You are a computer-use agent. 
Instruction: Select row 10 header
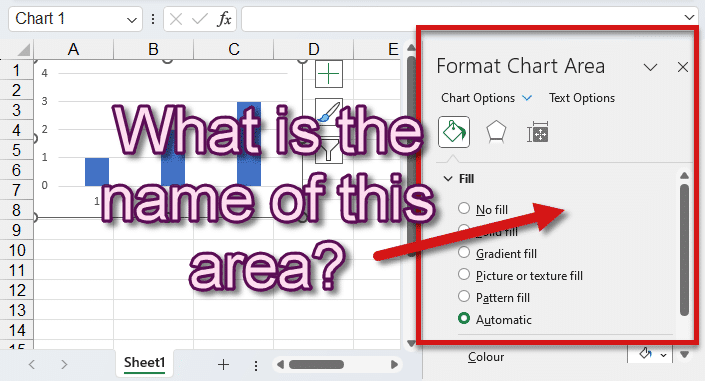click(17, 250)
